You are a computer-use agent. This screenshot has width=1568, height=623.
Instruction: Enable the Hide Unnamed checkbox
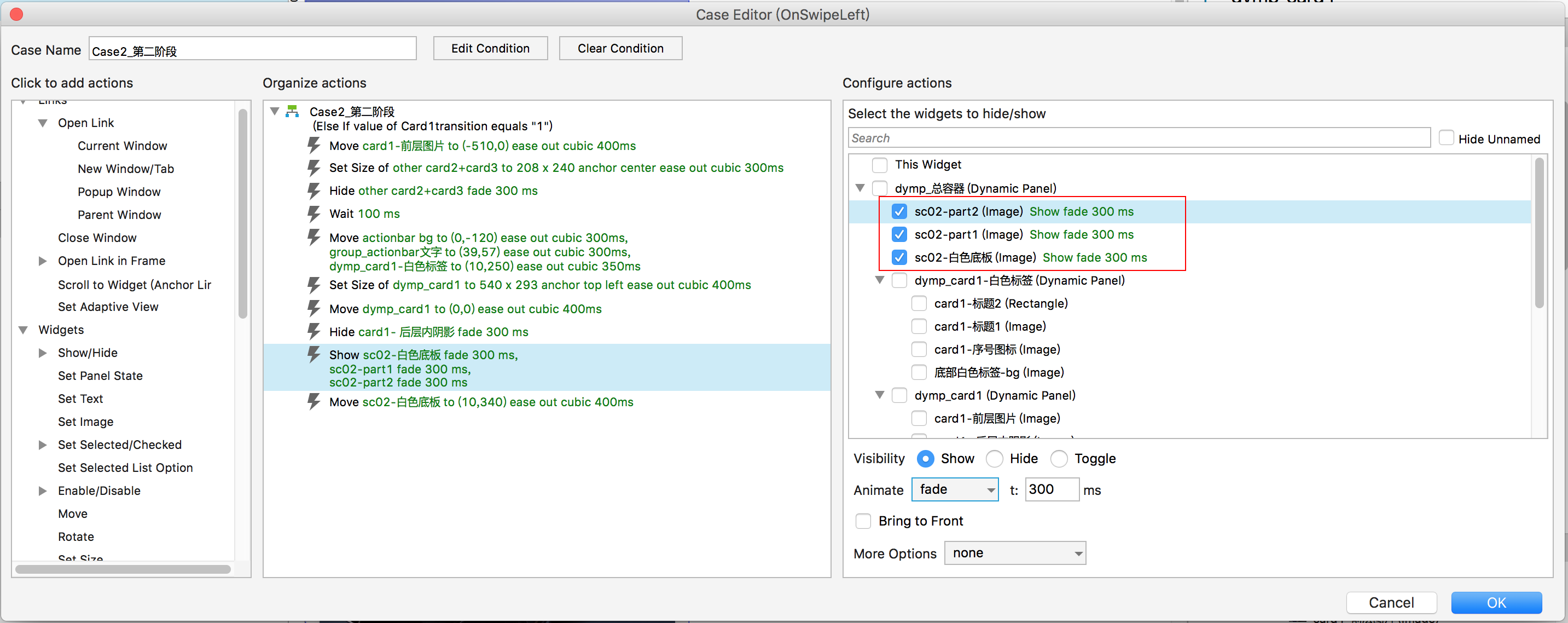tap(1445, 139)
